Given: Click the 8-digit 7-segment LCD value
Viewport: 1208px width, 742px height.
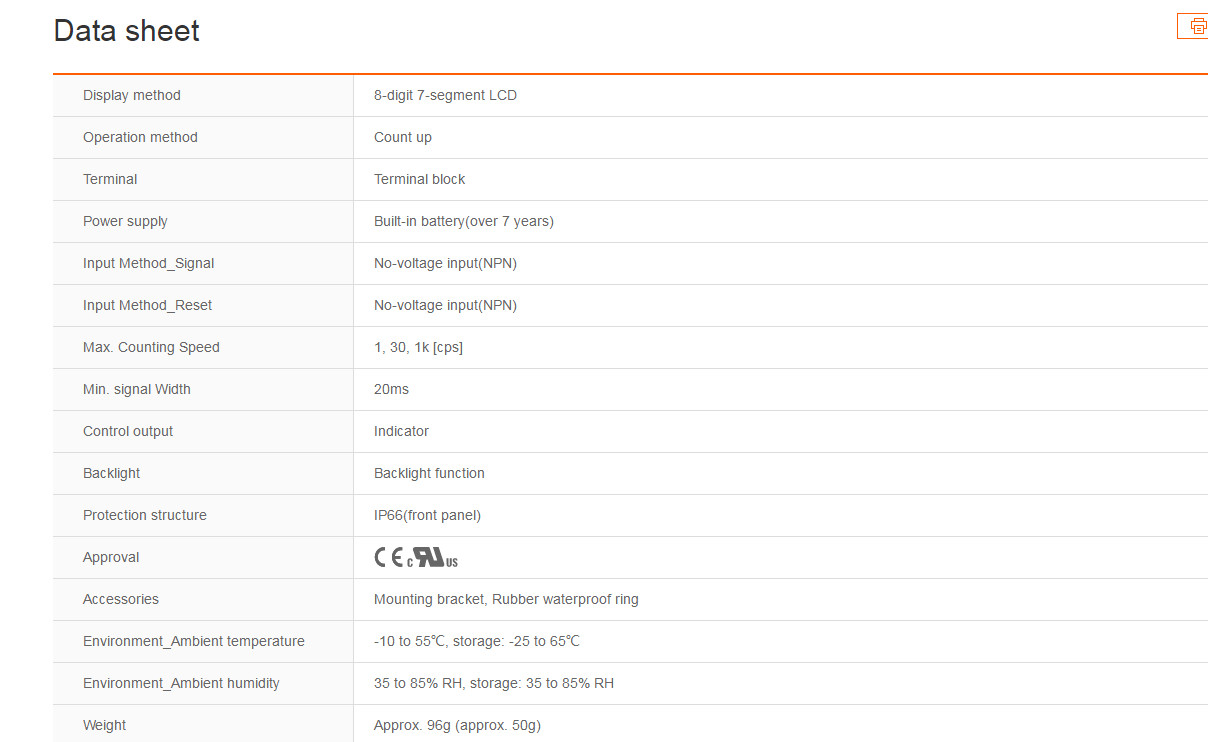Looking at the screenshot, I should tap(445, 96).
